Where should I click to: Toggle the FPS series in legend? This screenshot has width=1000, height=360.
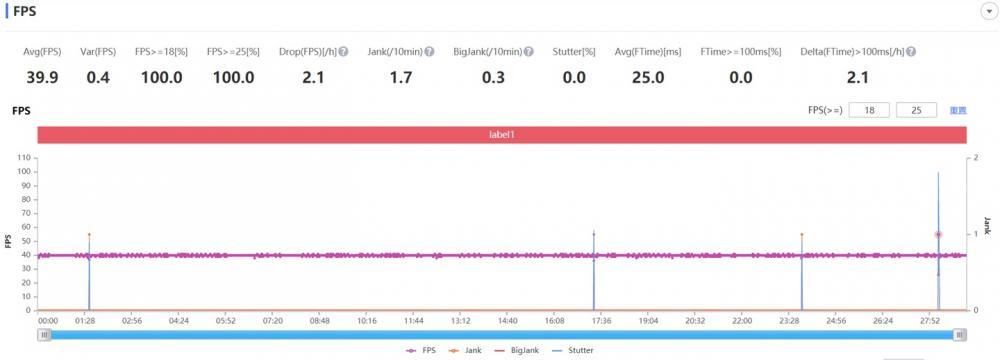pyautogui.click(x=421, y=350)
